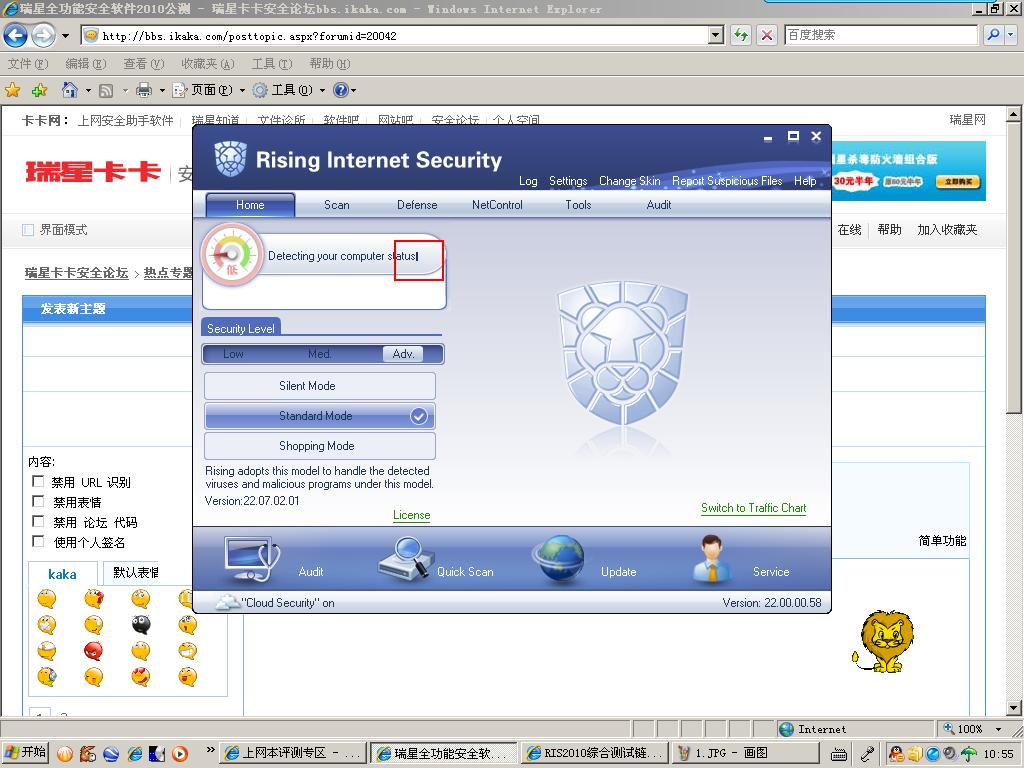The height and width of the screenshot is (768, 1024).
Task: Open the Home icon dropdown arrow
Action: coord(88,90)
